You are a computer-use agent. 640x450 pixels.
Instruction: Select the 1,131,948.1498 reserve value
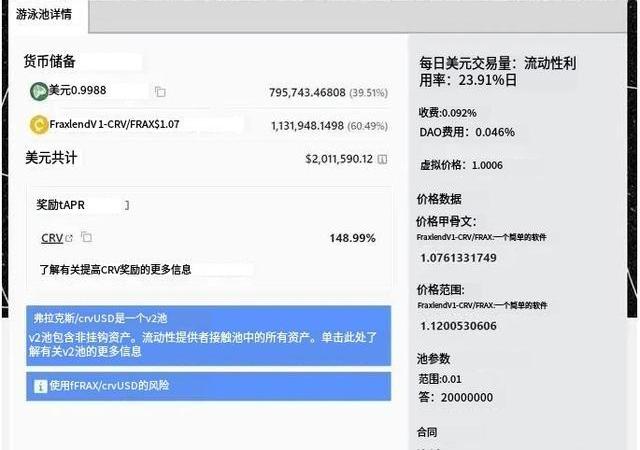tap(307, 126)
